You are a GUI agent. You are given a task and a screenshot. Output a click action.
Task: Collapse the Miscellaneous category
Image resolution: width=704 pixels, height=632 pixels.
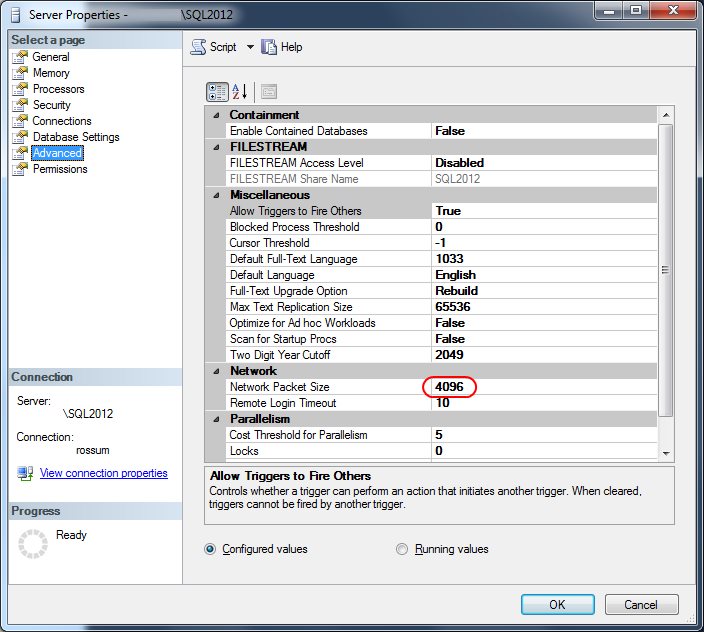coord(216,195)
